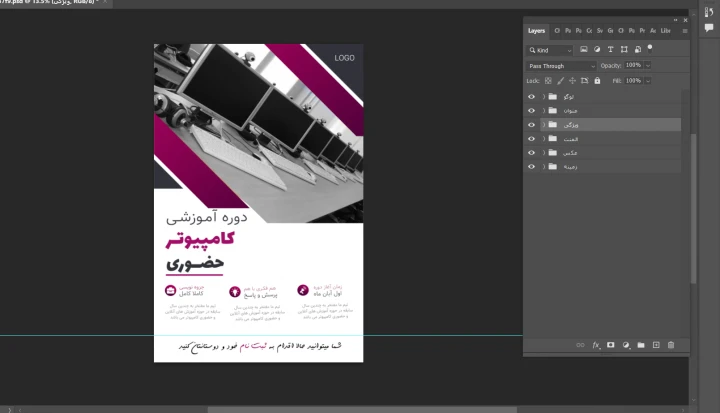
Task: Add a layer mask
Action: point(611,345)
